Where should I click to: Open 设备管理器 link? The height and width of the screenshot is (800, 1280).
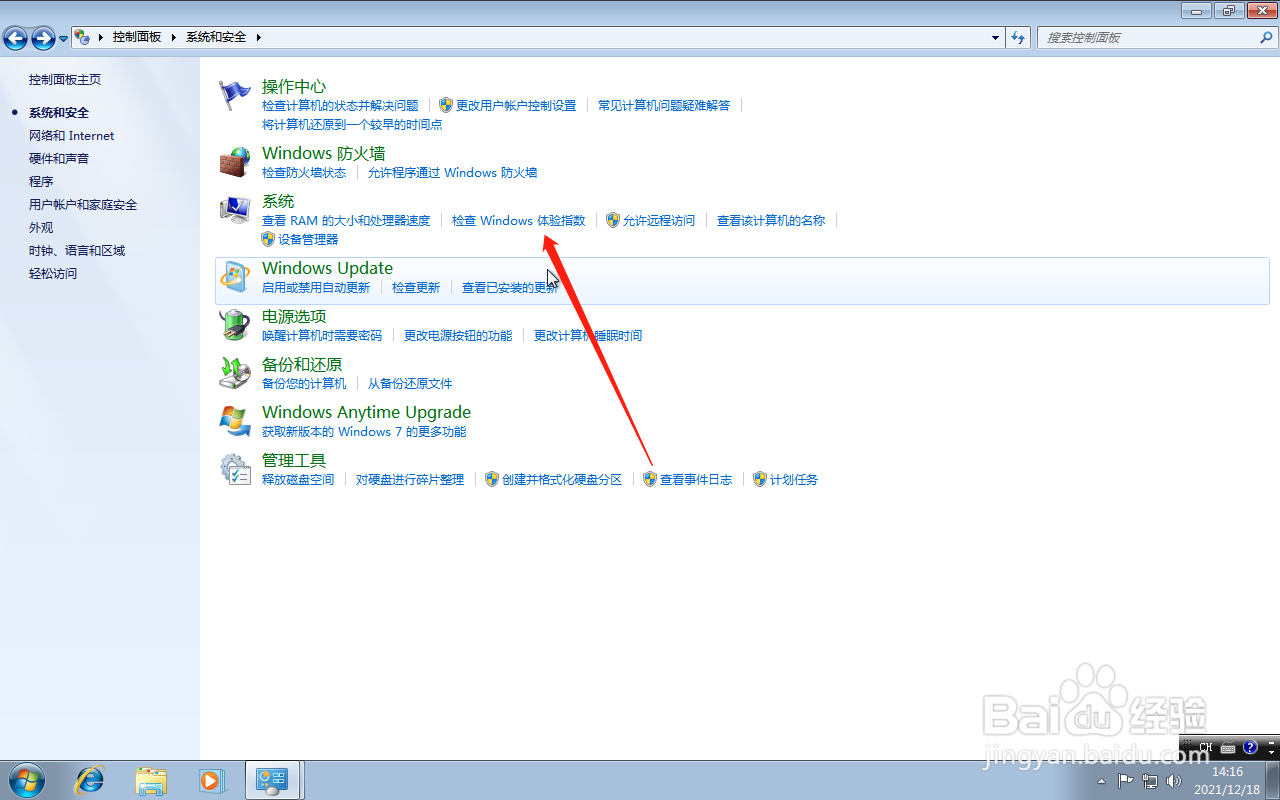tap(308, 239)
